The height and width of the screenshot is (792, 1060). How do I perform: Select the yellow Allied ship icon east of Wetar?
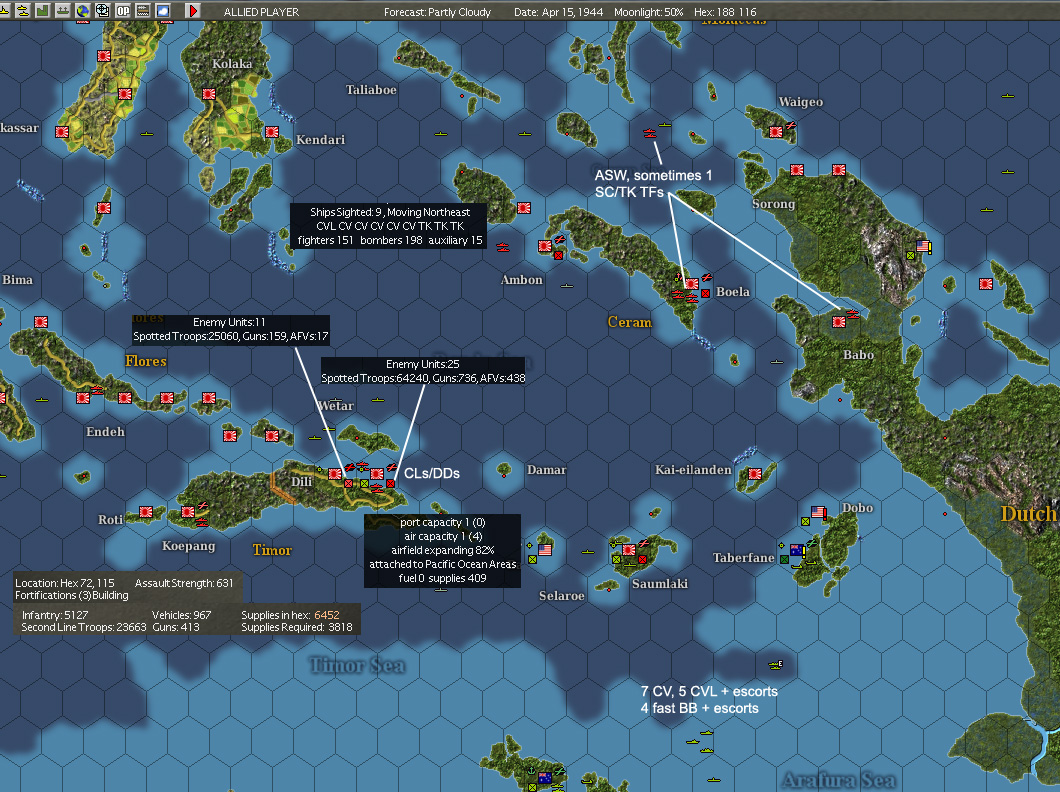point(378,400)
